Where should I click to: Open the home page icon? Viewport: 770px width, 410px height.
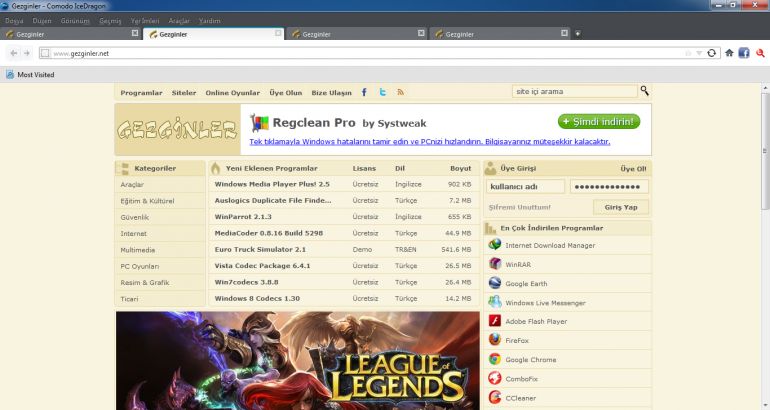729,53
